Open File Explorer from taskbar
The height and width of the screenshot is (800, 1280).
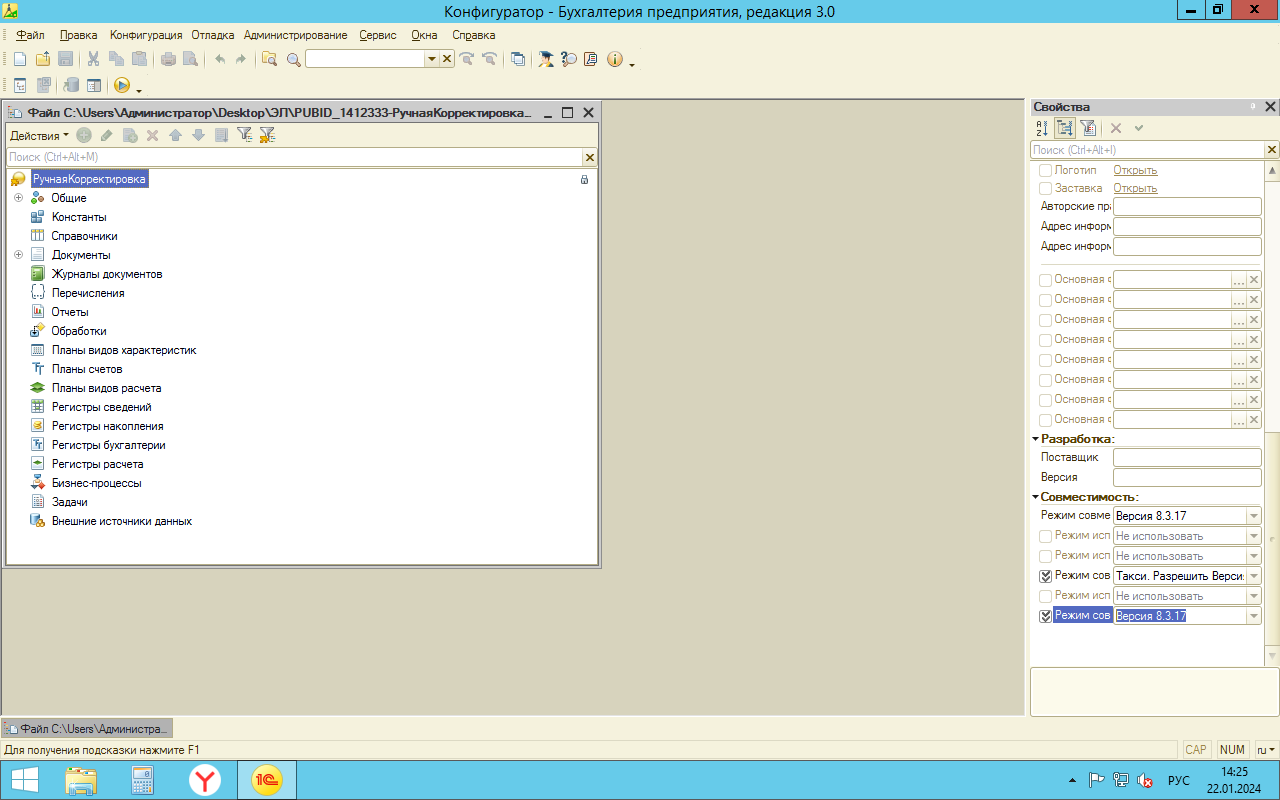coord(81,780)
